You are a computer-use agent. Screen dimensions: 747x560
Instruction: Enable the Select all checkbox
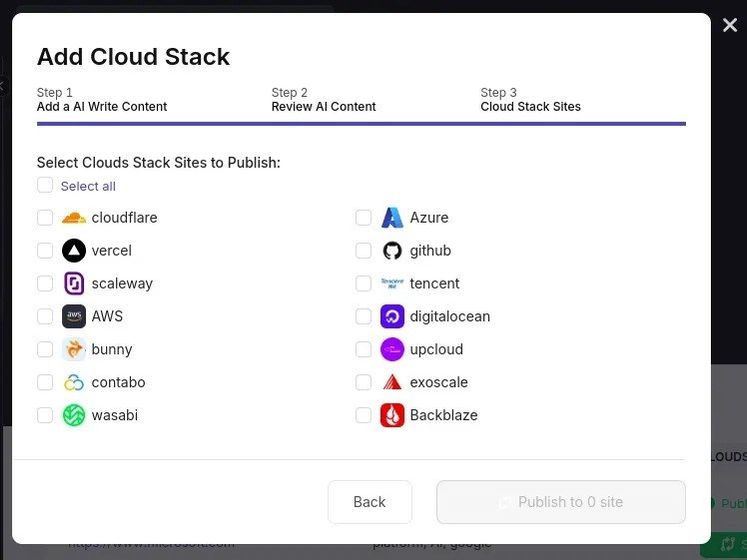[x=45, y=185]
